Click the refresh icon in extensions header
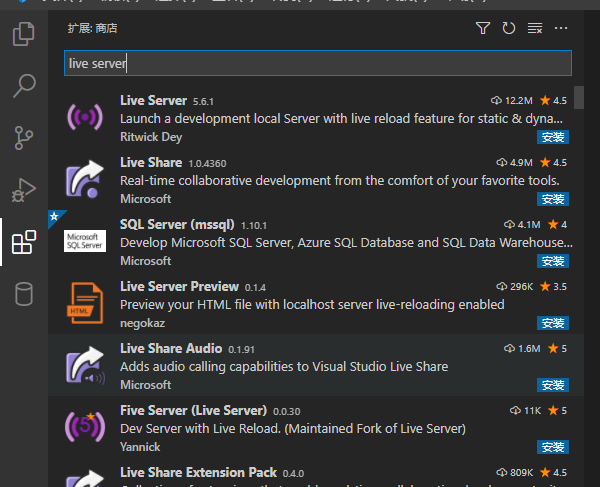Viewport: 600px width, 487px height. [509, 28]
